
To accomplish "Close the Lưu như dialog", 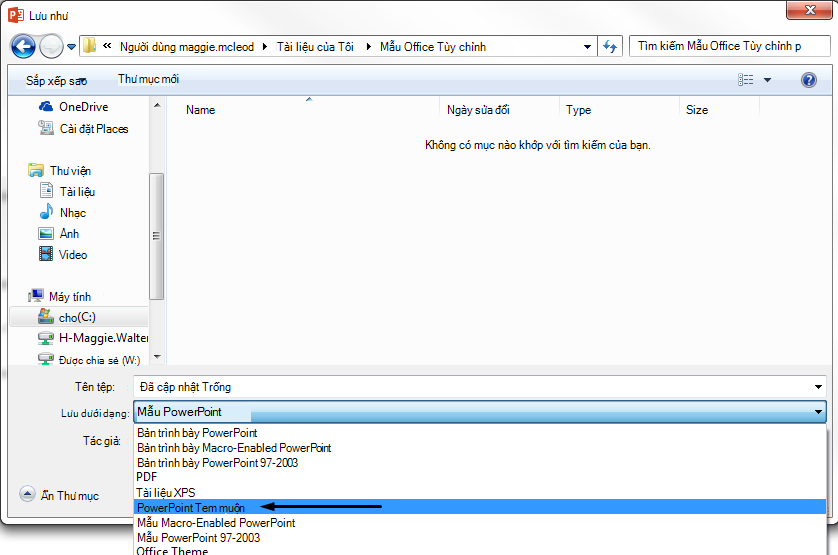I will coord(809,10).
